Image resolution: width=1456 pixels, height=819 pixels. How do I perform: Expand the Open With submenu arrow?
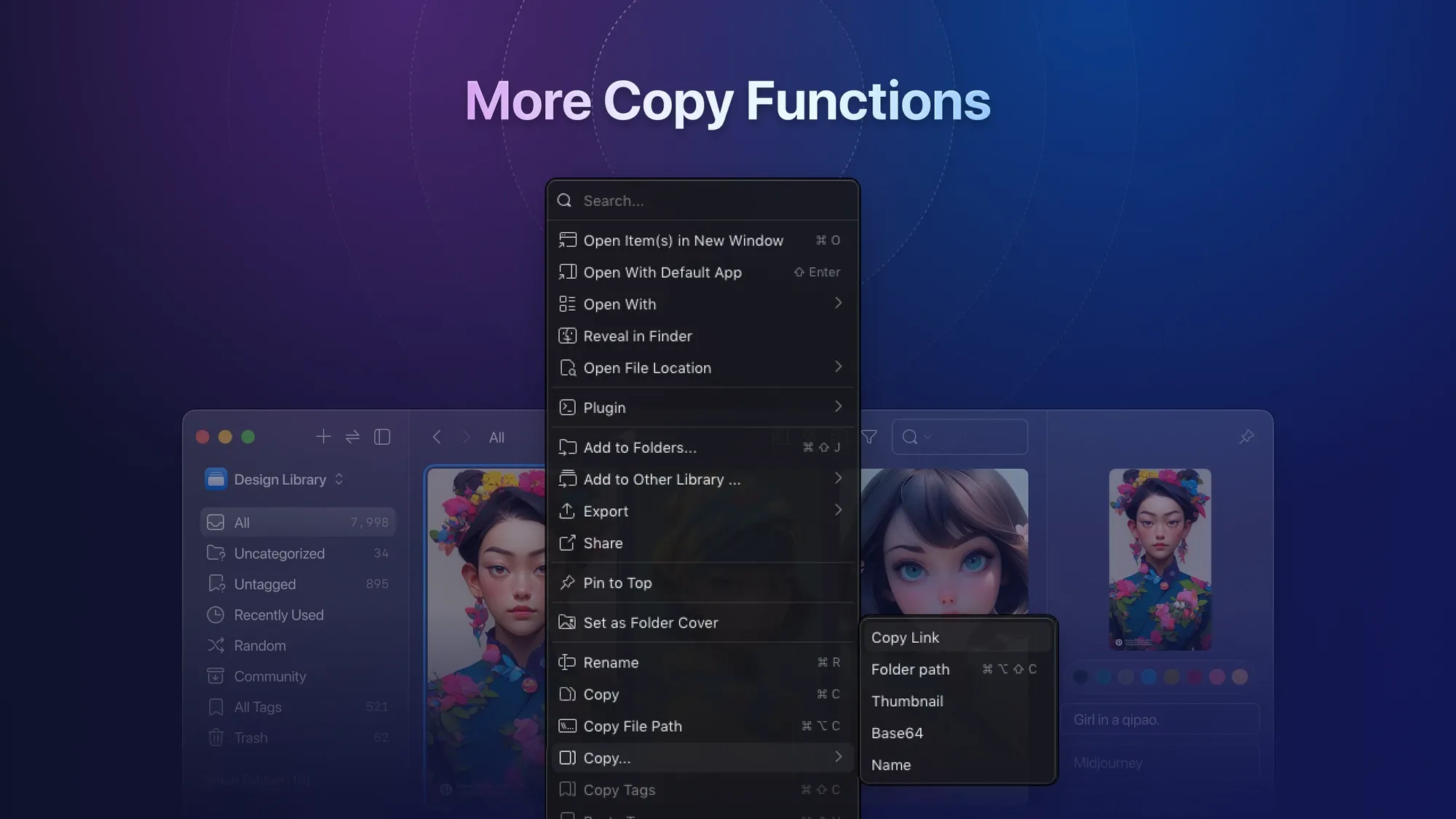(x=838, y=303)
